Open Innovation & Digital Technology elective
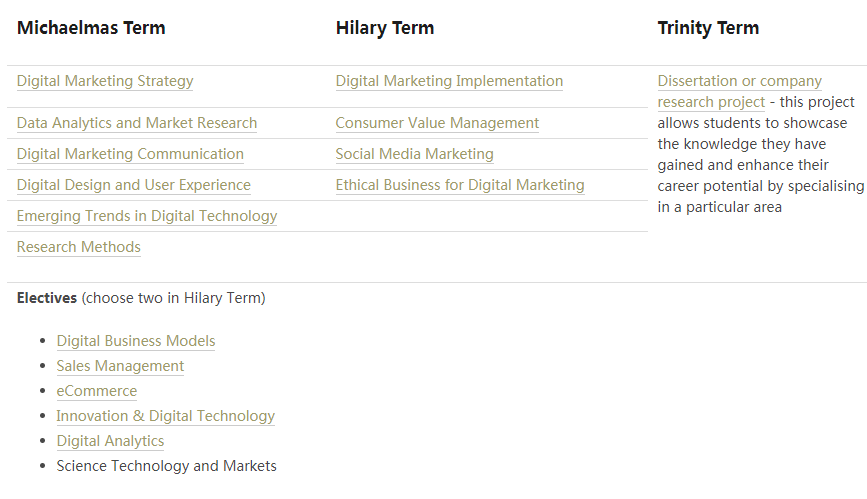This screenshot has width=867, height=499. (165, 416)
